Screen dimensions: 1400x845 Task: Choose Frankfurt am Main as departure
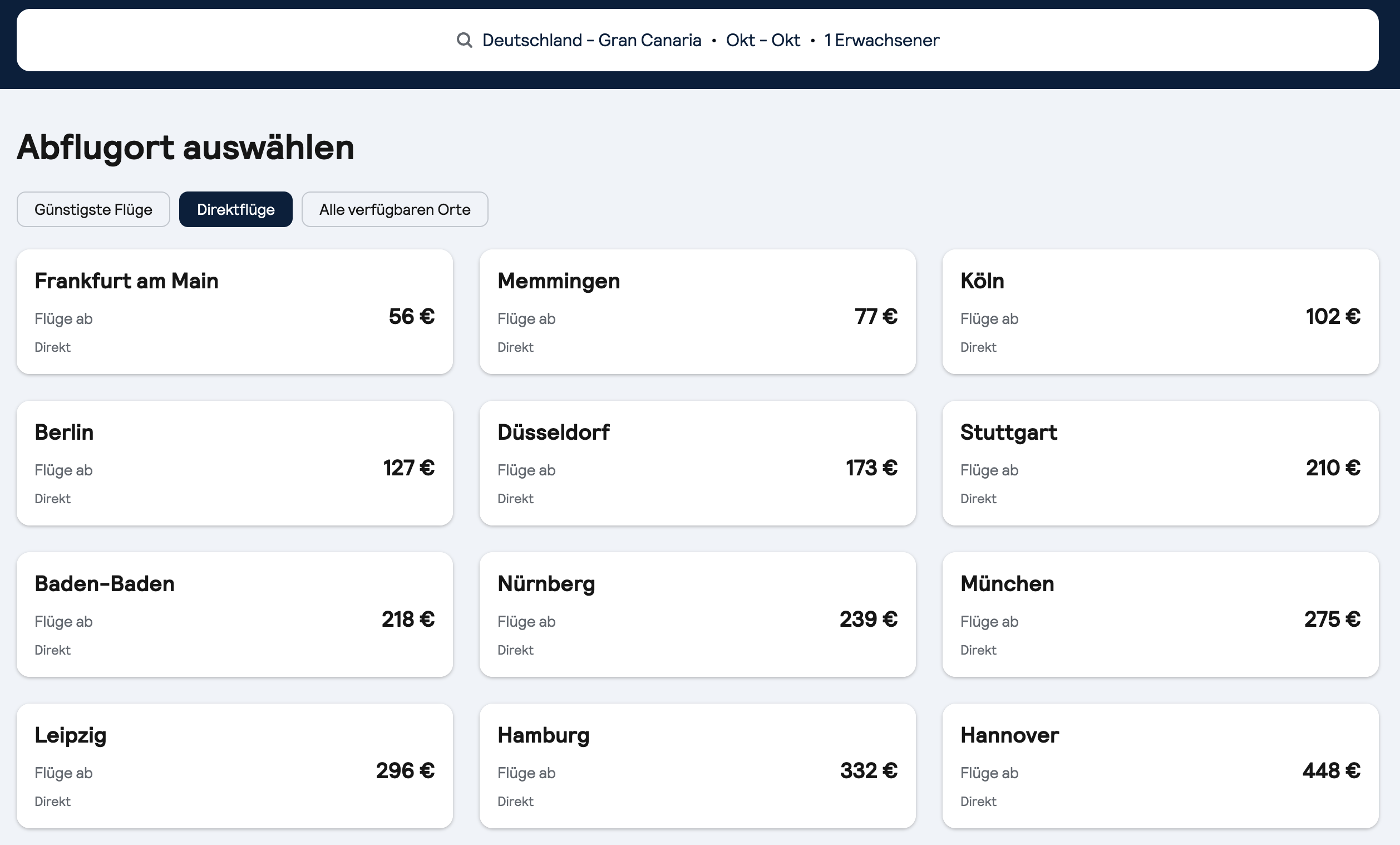click(x=235, y=312)
